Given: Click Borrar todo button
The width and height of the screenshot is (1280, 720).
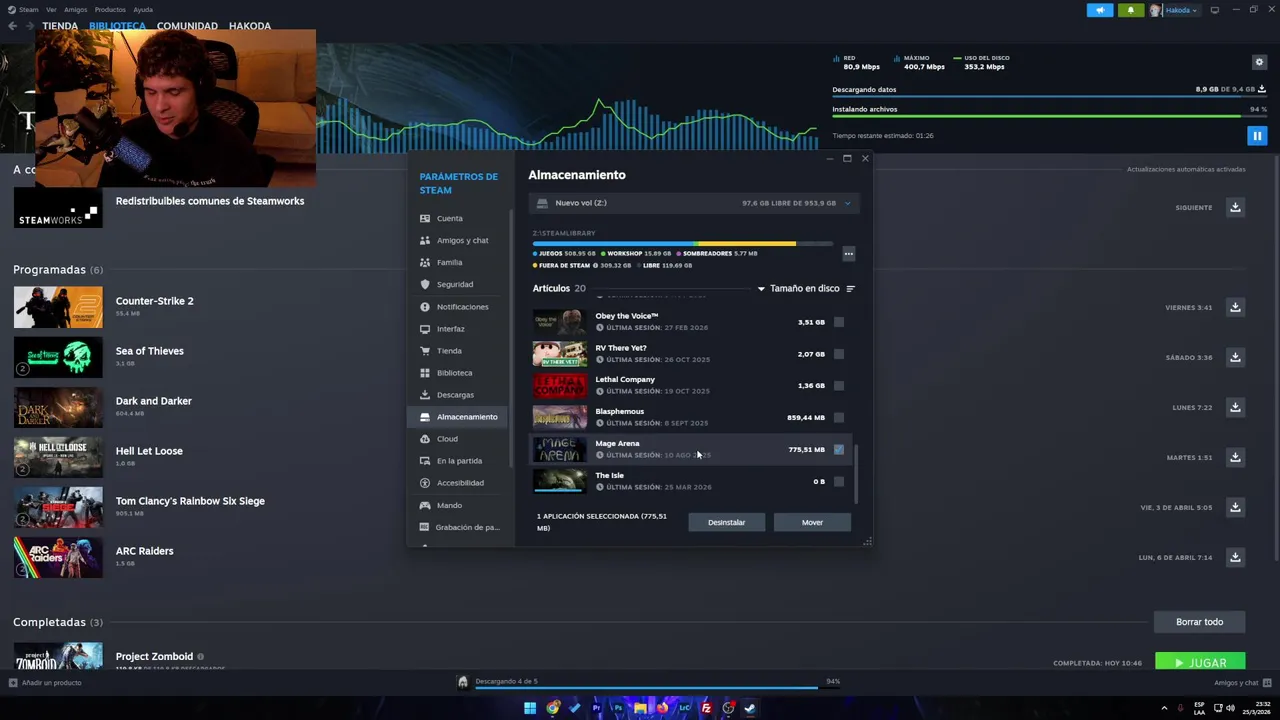Looking at the screenshot, I should pyautogui.click(x=1199, y=622).
